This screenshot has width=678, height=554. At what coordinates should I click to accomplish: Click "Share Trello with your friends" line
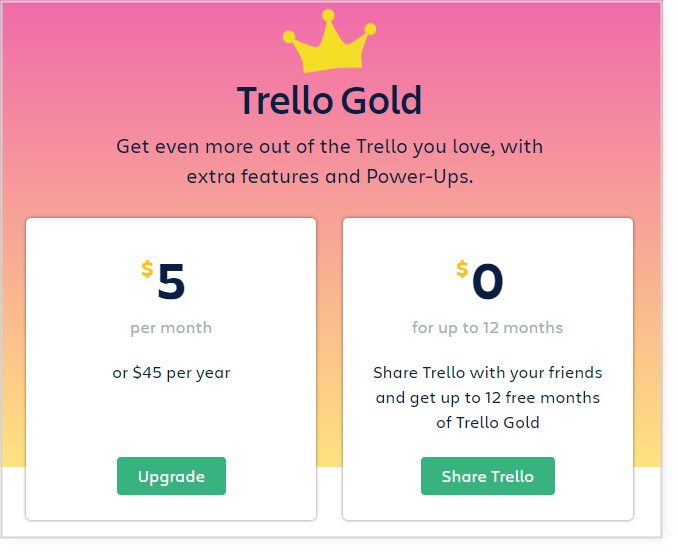click(x=488, y=373)
